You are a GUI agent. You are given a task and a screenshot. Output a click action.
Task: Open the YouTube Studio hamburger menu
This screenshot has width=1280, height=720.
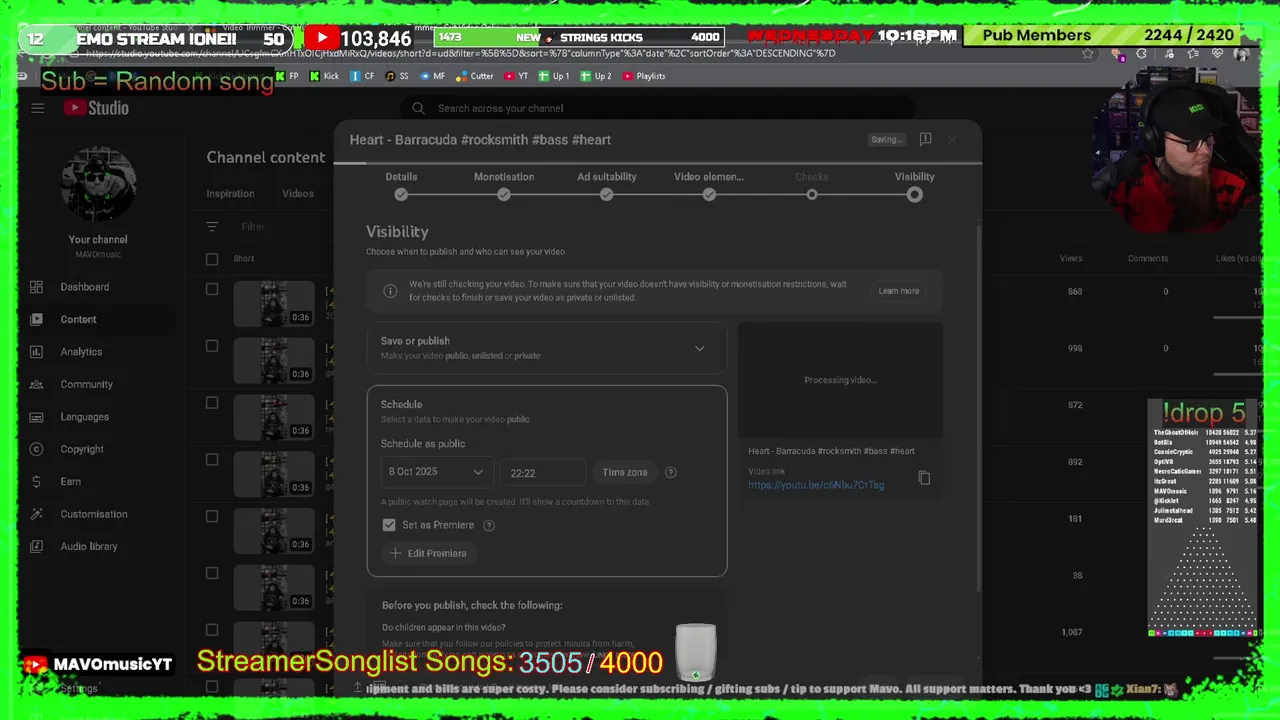[37, 108]
